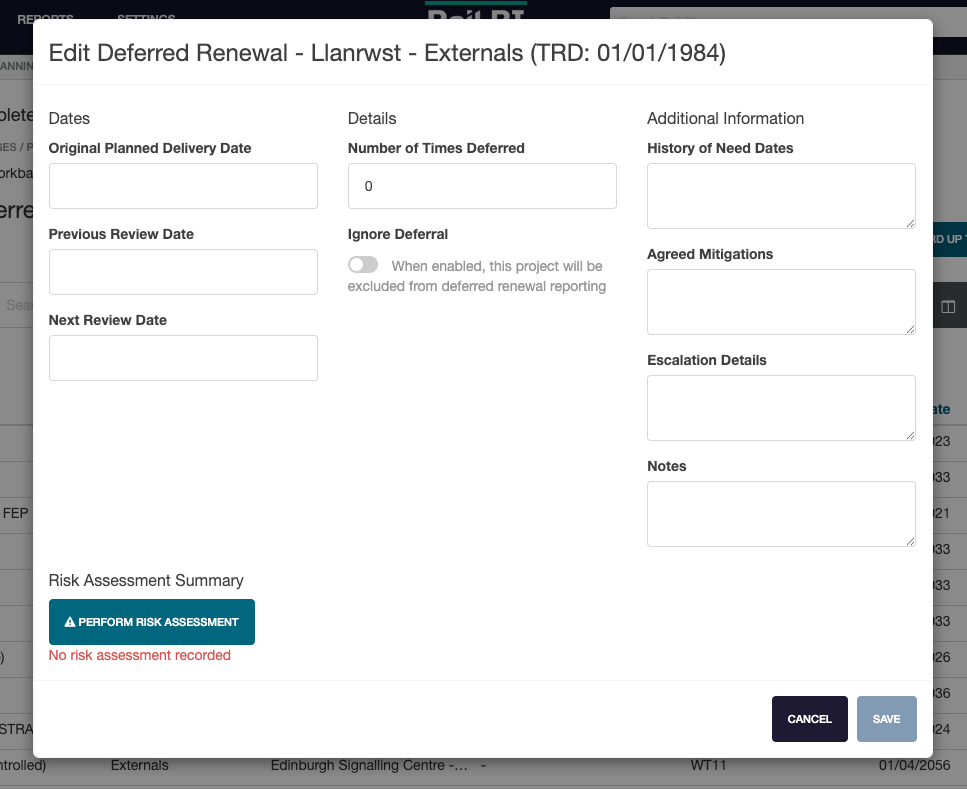This screenshot has height=789, width=967.
Task: Click inside the Agreed Mitigations text area
Action: (780, 301)
